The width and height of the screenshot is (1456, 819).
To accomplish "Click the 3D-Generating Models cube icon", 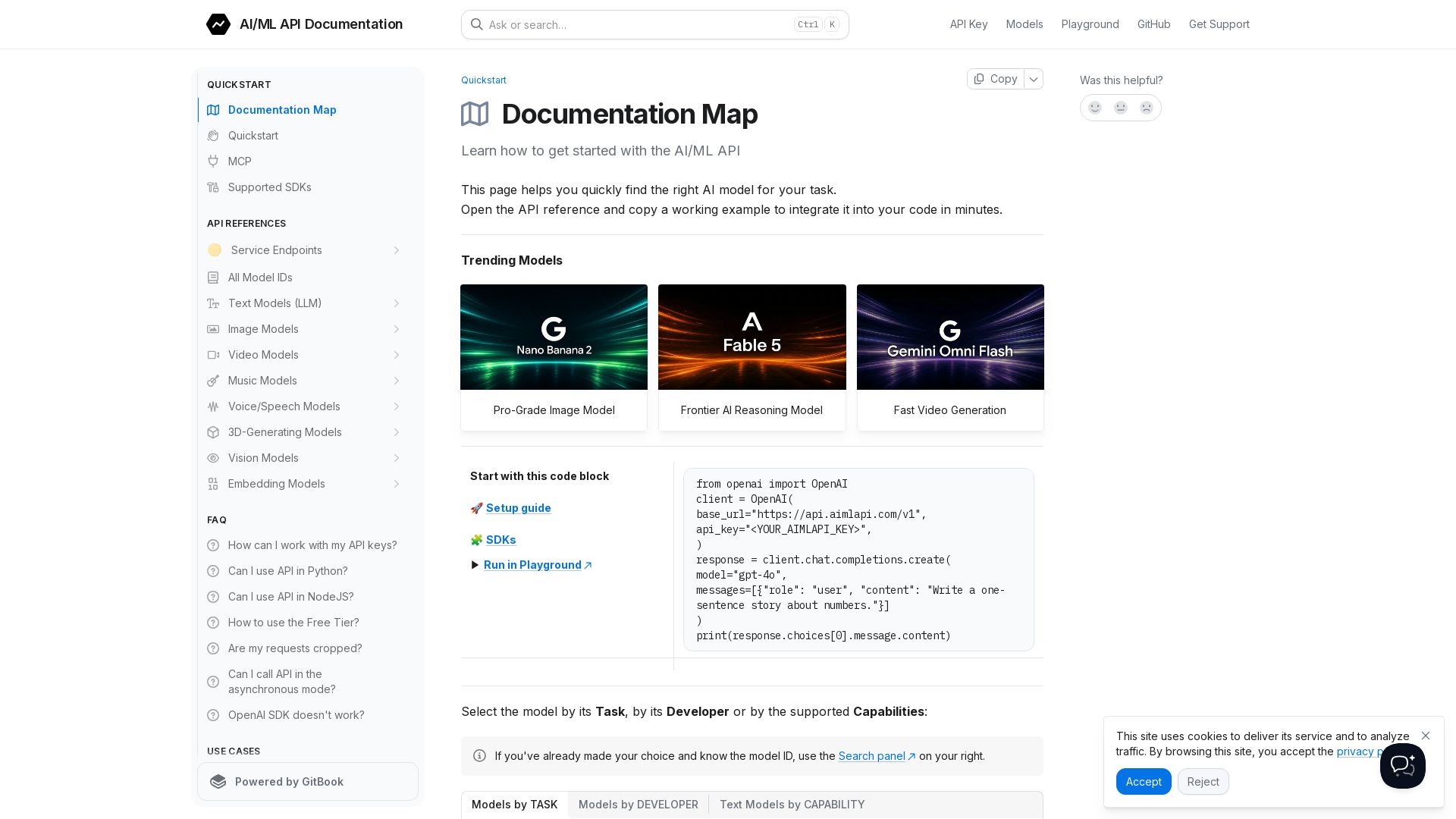I will [x=213, y=432].
